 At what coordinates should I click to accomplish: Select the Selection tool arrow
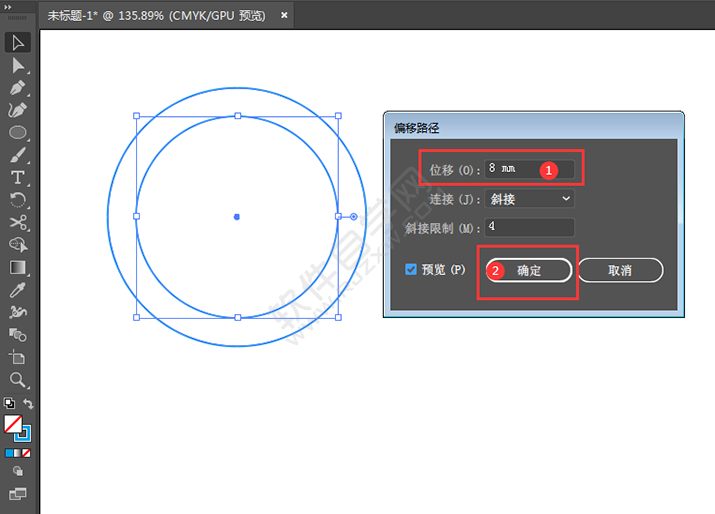[x=18, y=43]
